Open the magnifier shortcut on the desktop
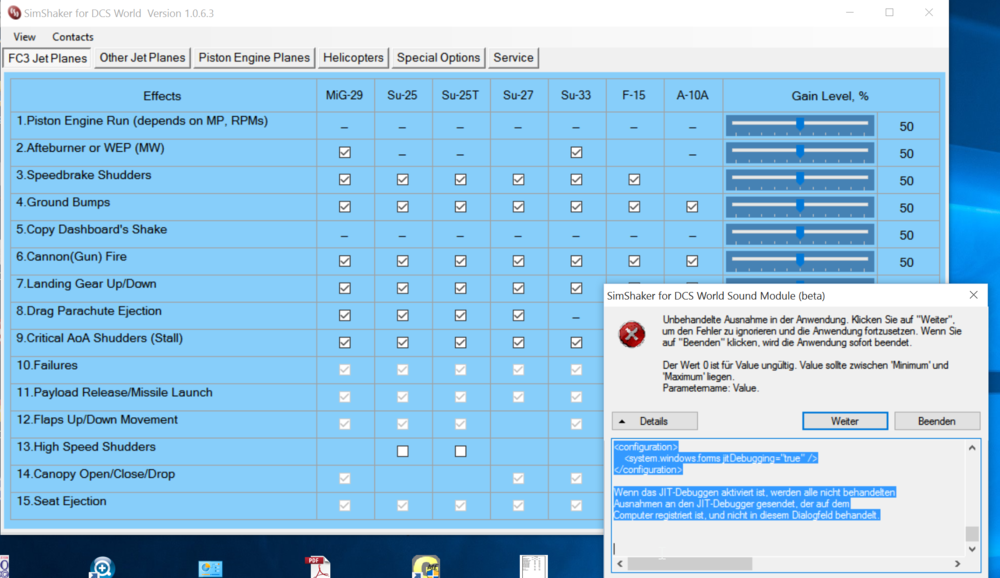The height and width of the screenshot is (578, 1000). click(x=101, y=567)
